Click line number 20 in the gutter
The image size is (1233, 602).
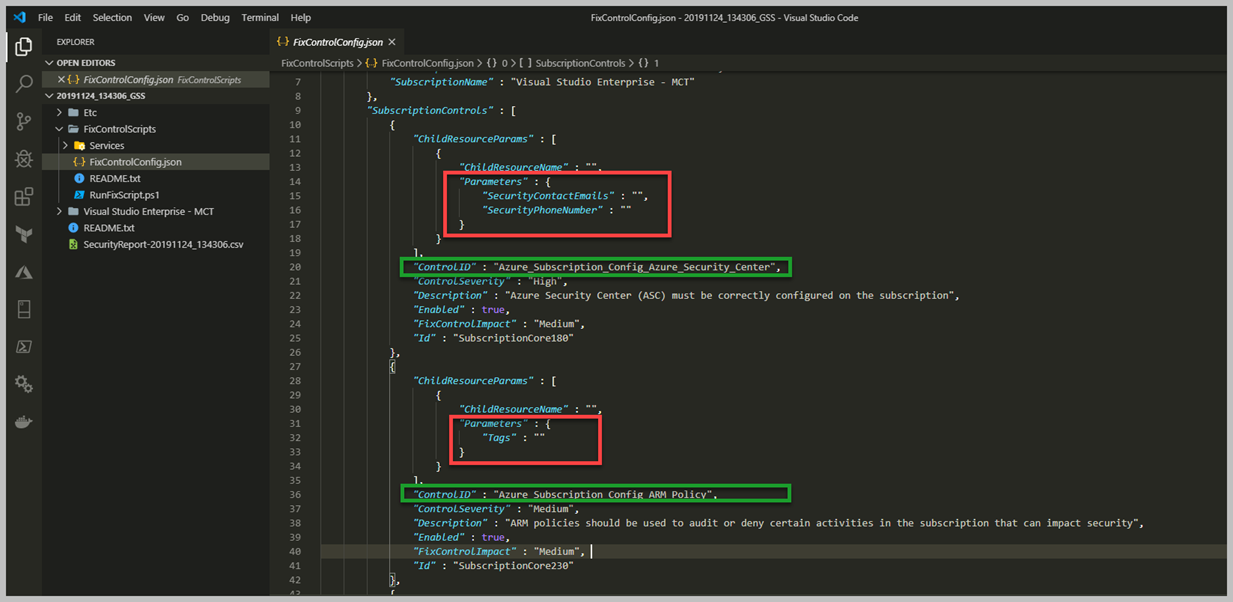pyautogui.click(x=294, y=267)
